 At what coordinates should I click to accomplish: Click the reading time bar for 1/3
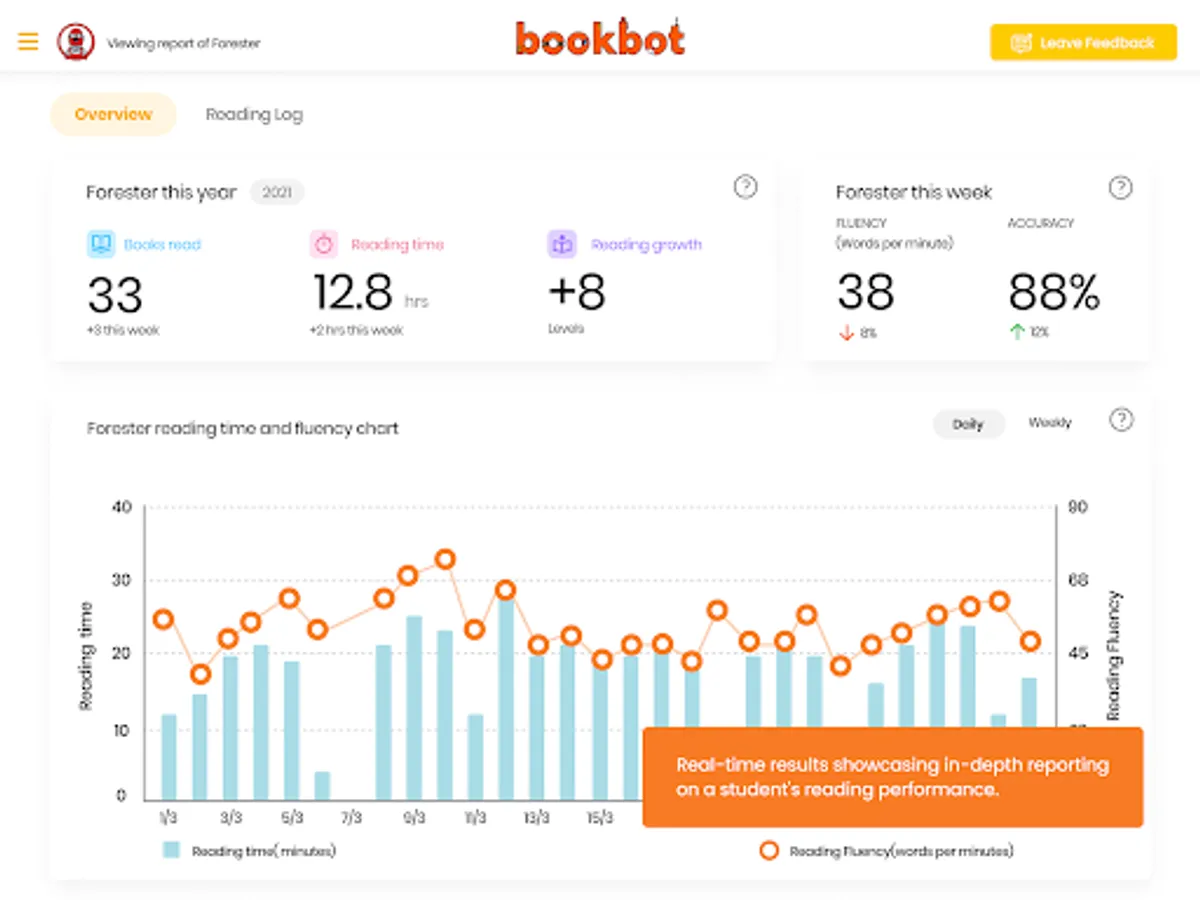click(x=169, y=756)
